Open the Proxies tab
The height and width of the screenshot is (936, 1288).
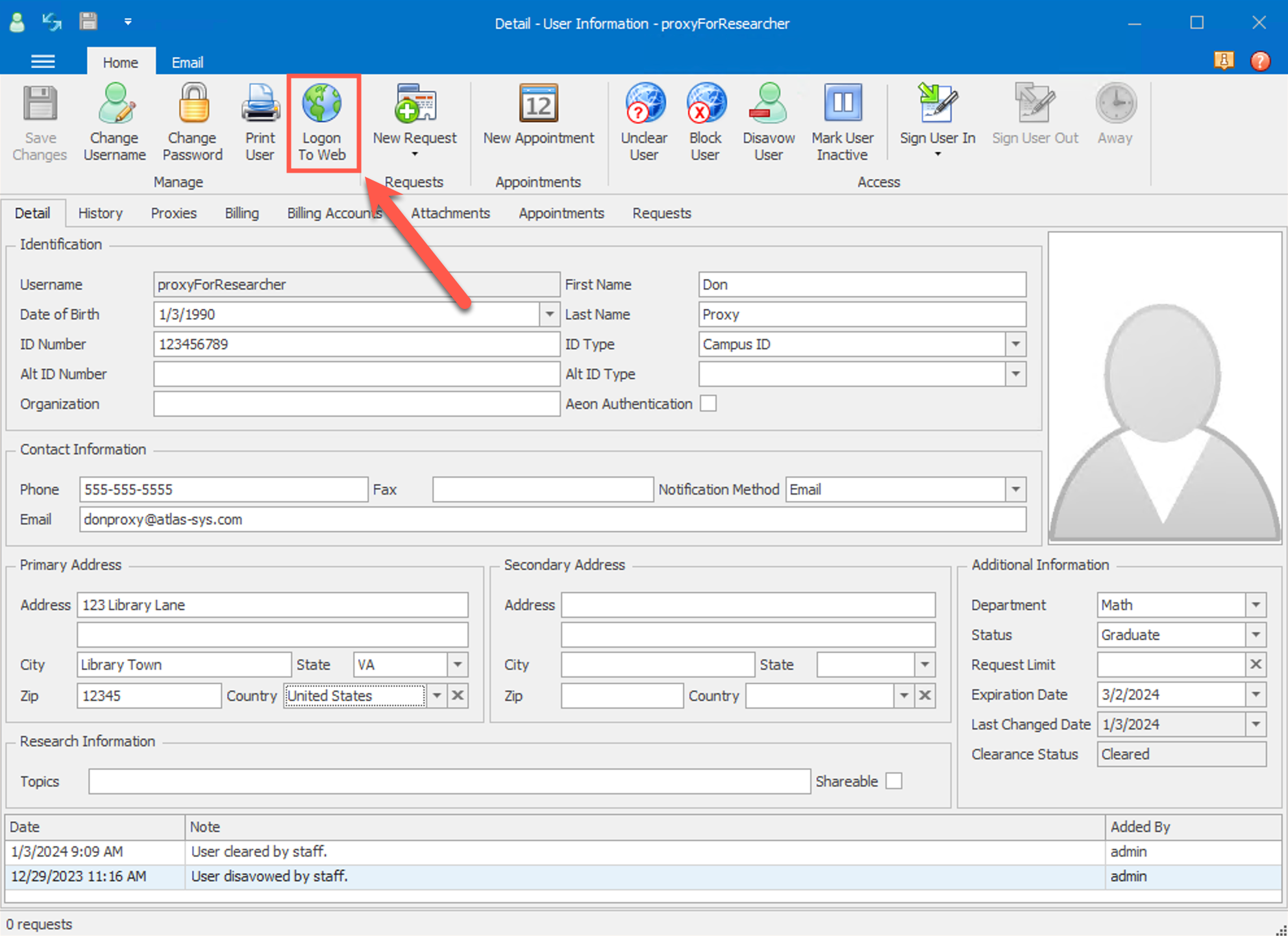(173, 213)
